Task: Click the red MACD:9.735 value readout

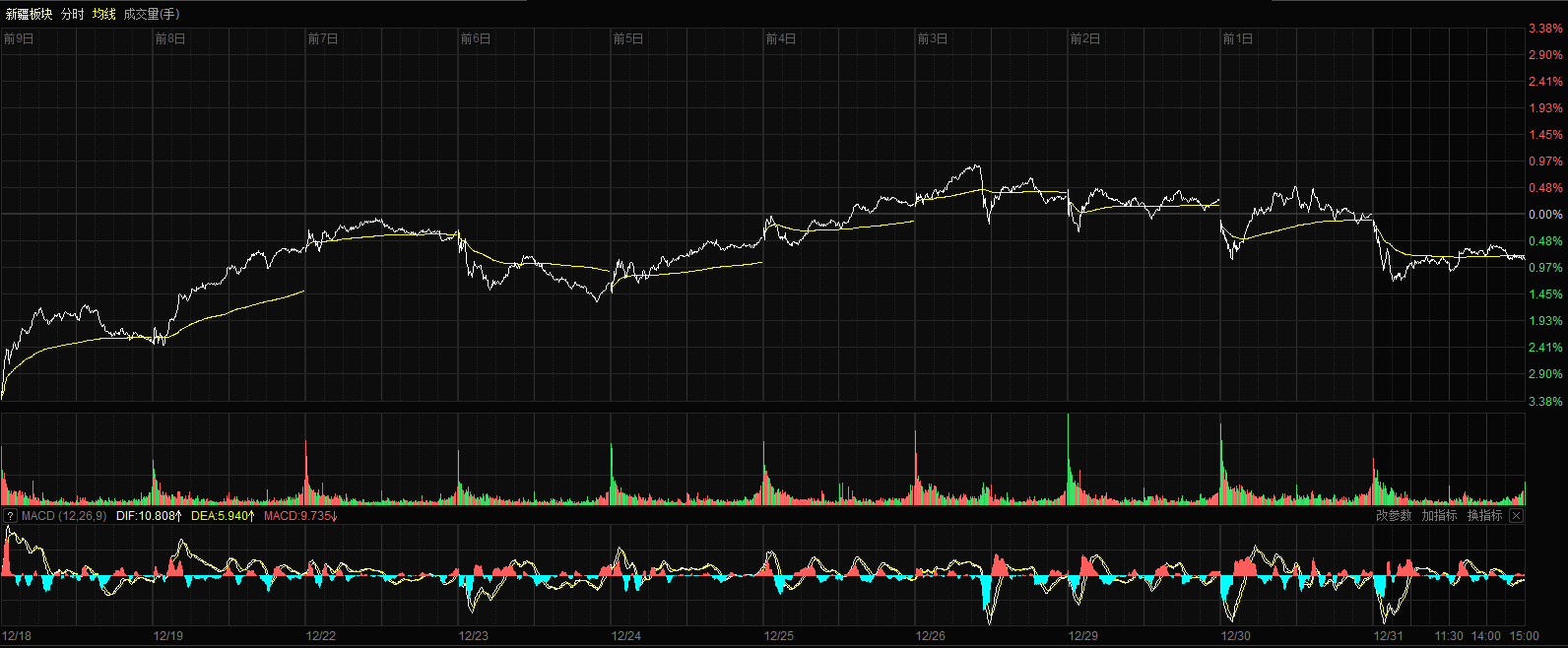Action: click(300, 516)
